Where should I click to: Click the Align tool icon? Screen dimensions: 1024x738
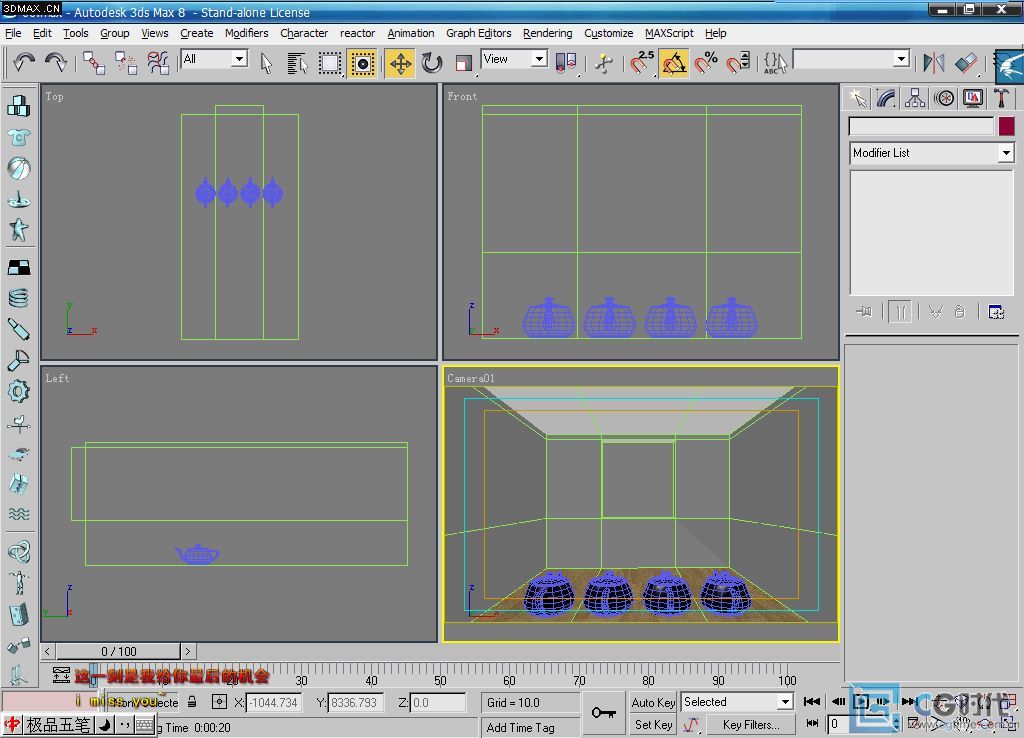click(x=965, y=63)
